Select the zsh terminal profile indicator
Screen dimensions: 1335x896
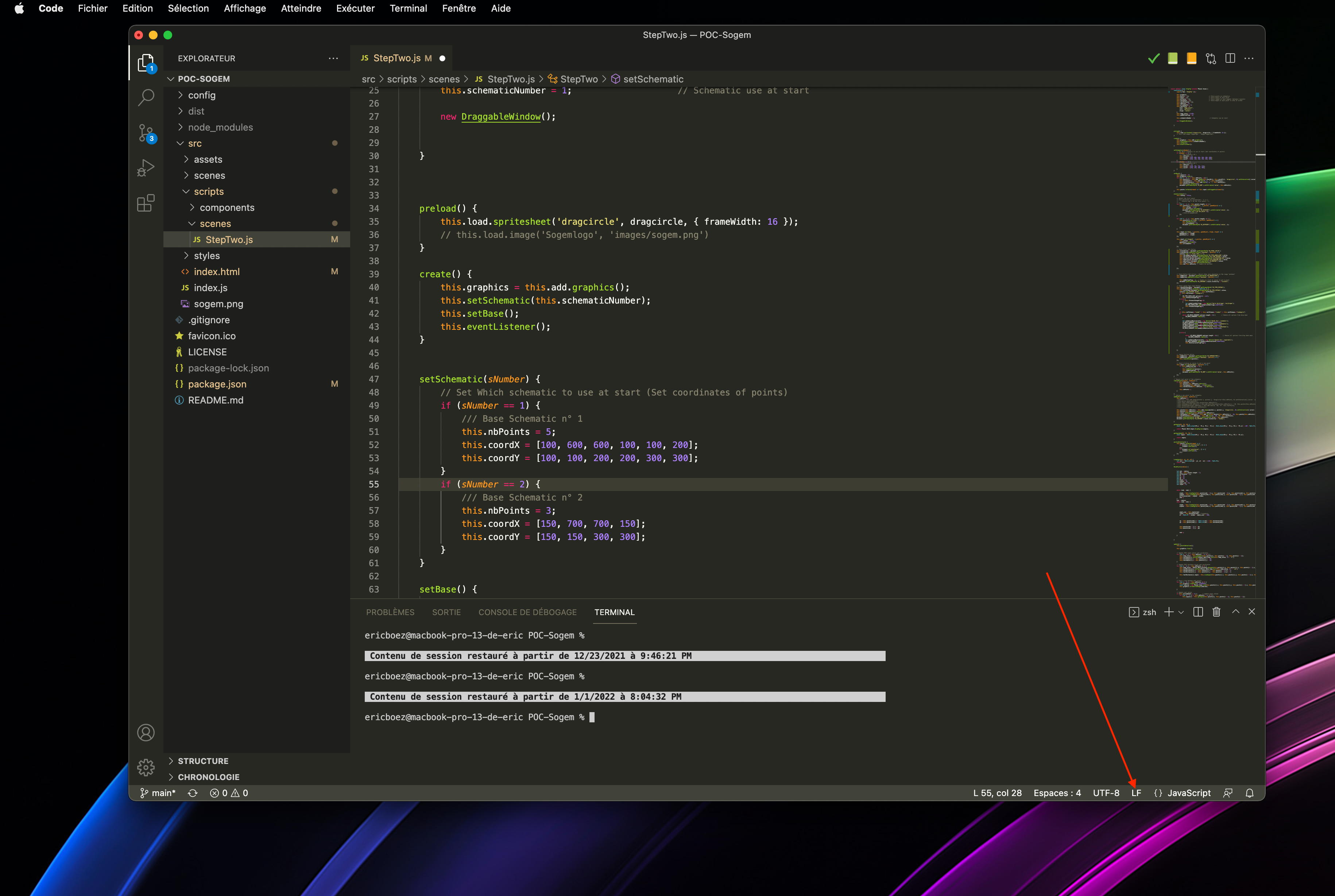[1142, 612]
